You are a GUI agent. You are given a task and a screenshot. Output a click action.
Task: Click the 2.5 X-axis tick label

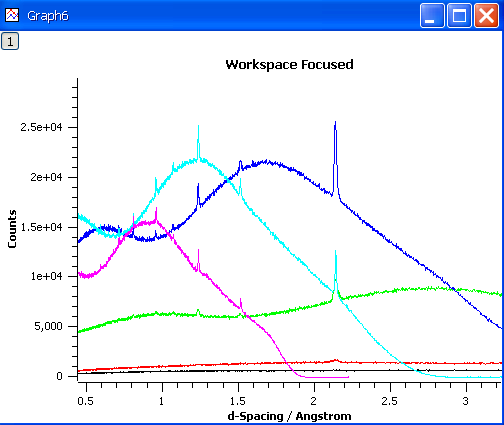point(389,401)
